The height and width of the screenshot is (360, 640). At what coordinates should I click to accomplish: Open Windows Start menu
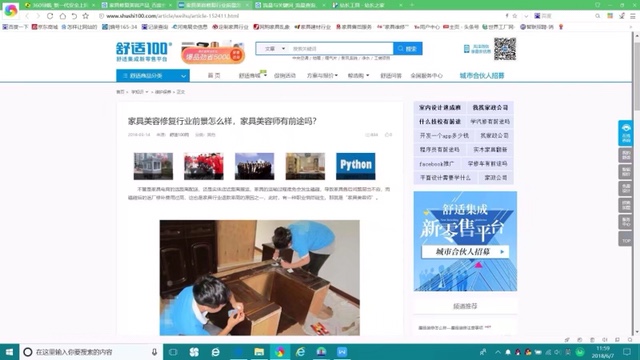(9, 352)
